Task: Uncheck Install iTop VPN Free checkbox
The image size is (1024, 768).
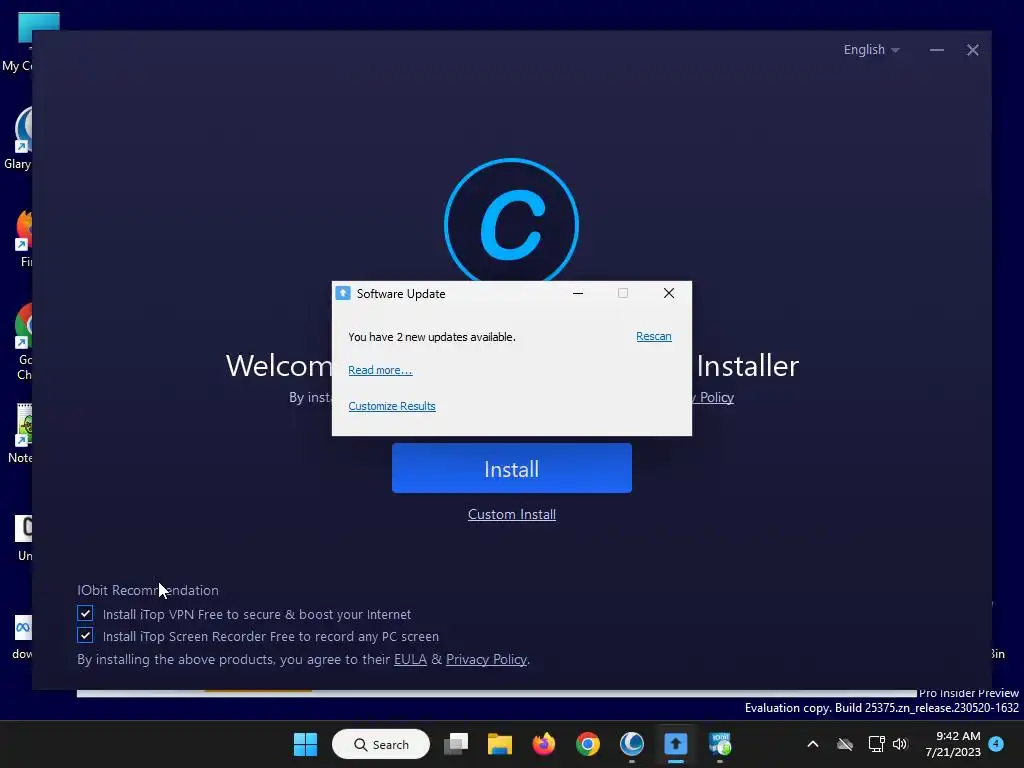Action: tap(85, 613)
